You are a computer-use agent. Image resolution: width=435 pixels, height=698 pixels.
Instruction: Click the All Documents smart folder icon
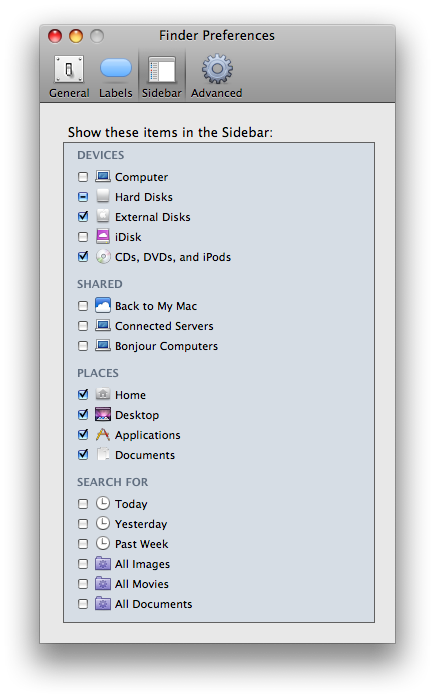(x=103, y=604)
